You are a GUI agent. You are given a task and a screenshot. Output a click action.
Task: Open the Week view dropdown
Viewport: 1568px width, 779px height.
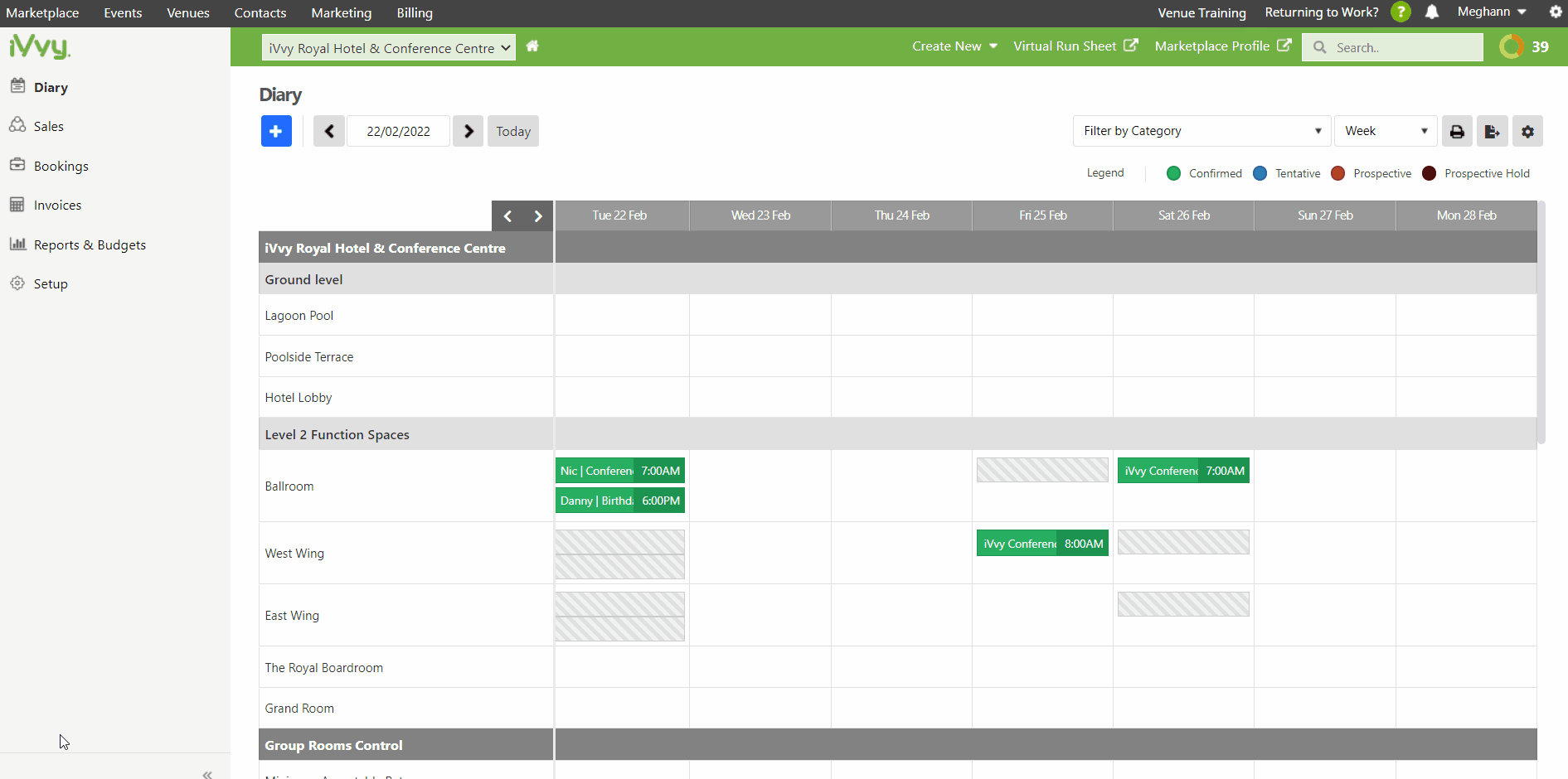[1386, 131]
